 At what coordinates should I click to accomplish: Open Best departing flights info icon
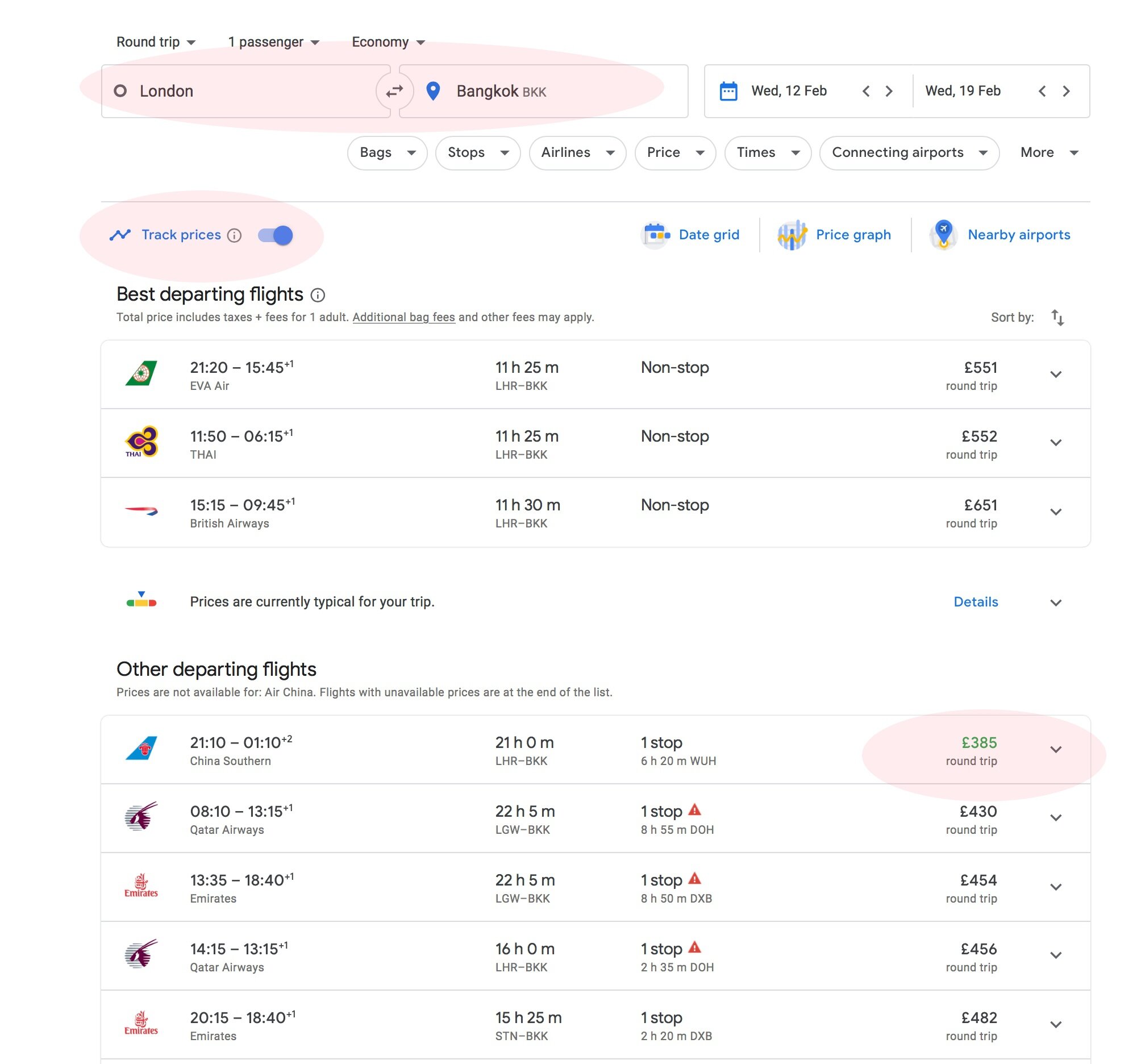click(318, 295)
